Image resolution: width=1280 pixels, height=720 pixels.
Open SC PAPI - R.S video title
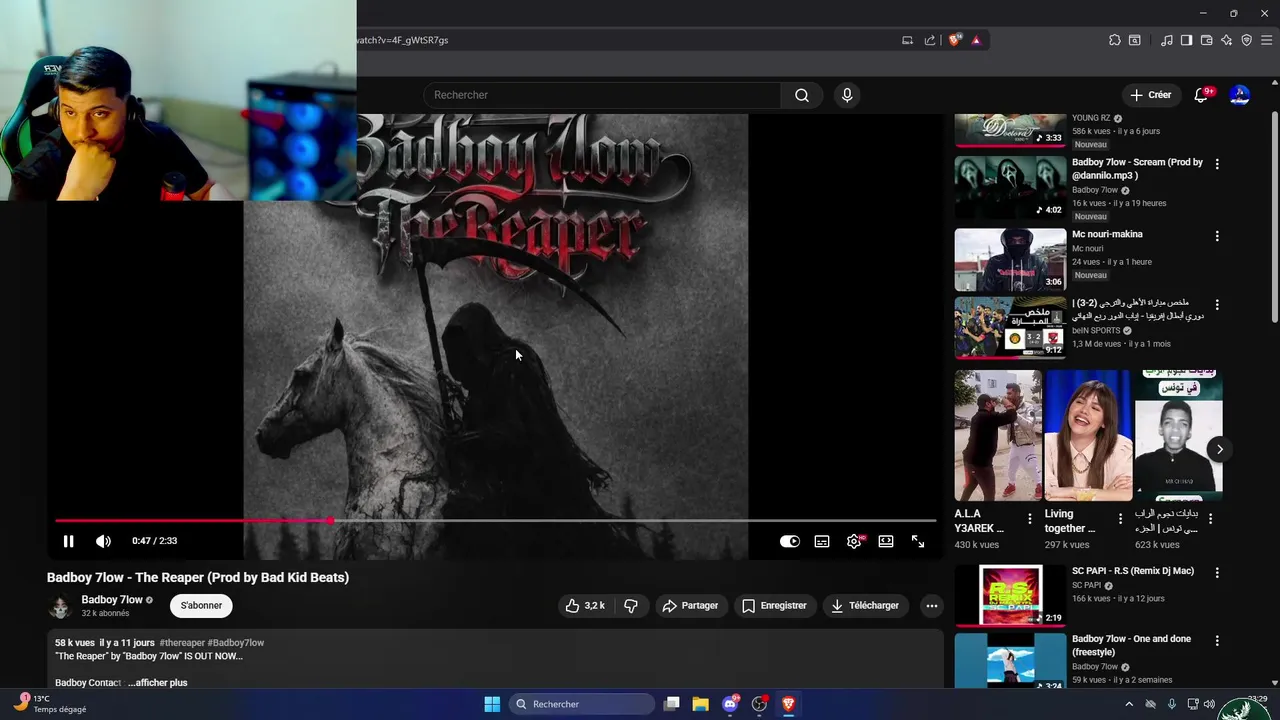click(x=1133, y=571)
